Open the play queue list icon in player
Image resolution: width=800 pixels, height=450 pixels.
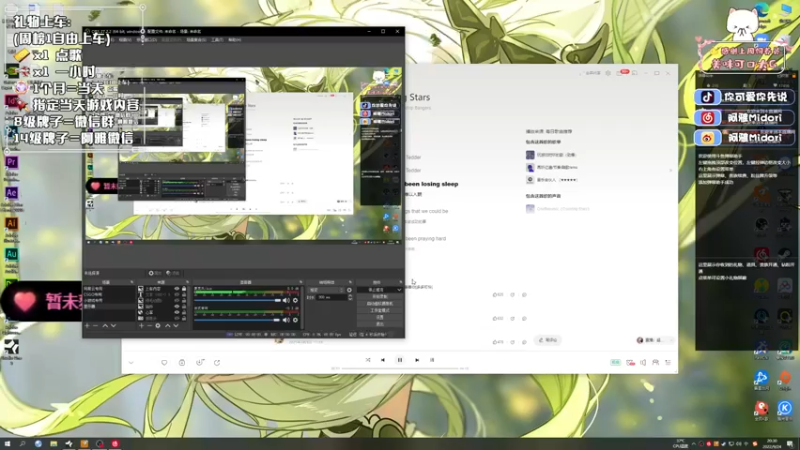coord(668,362)
